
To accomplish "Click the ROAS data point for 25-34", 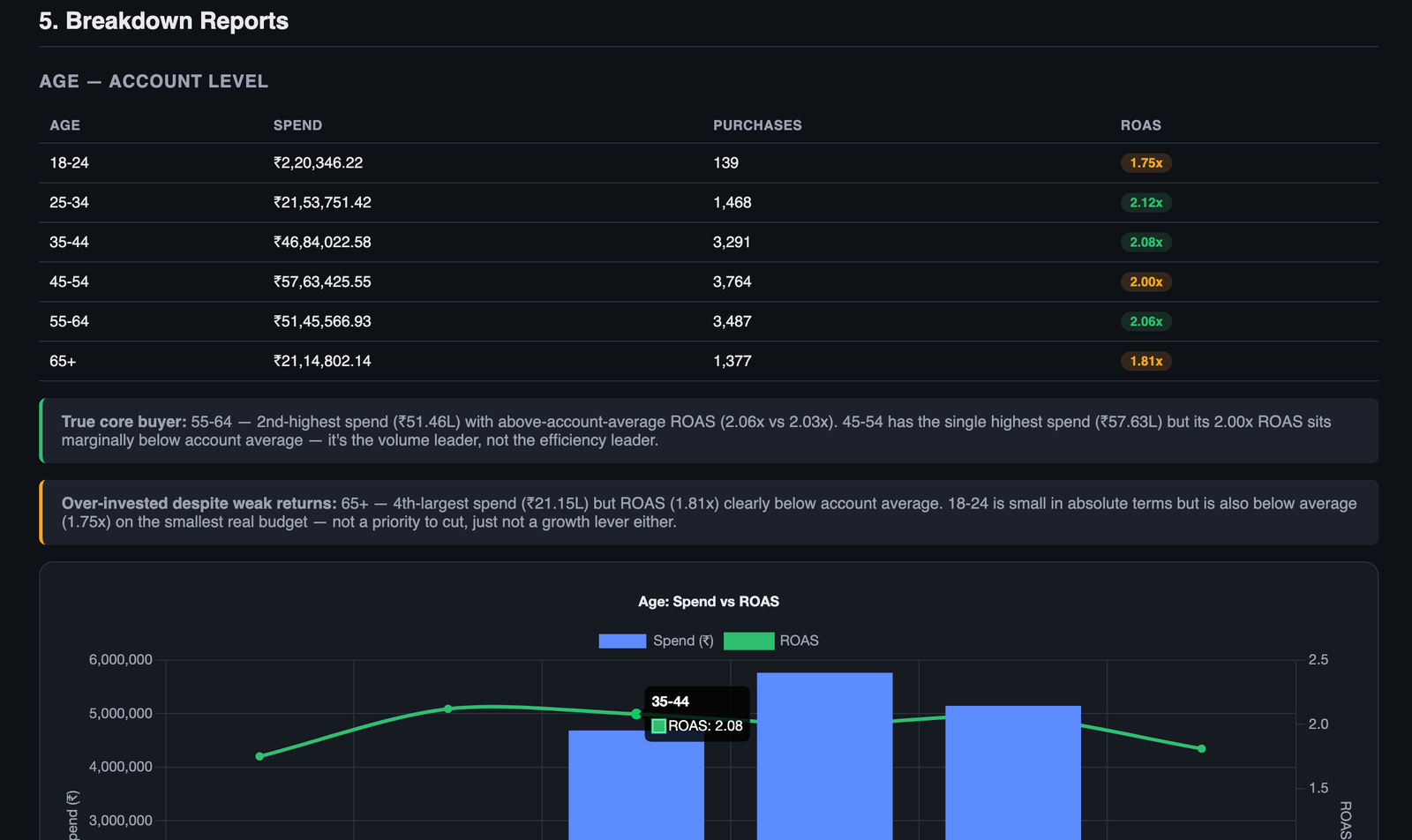I will [x=448, y=709].
